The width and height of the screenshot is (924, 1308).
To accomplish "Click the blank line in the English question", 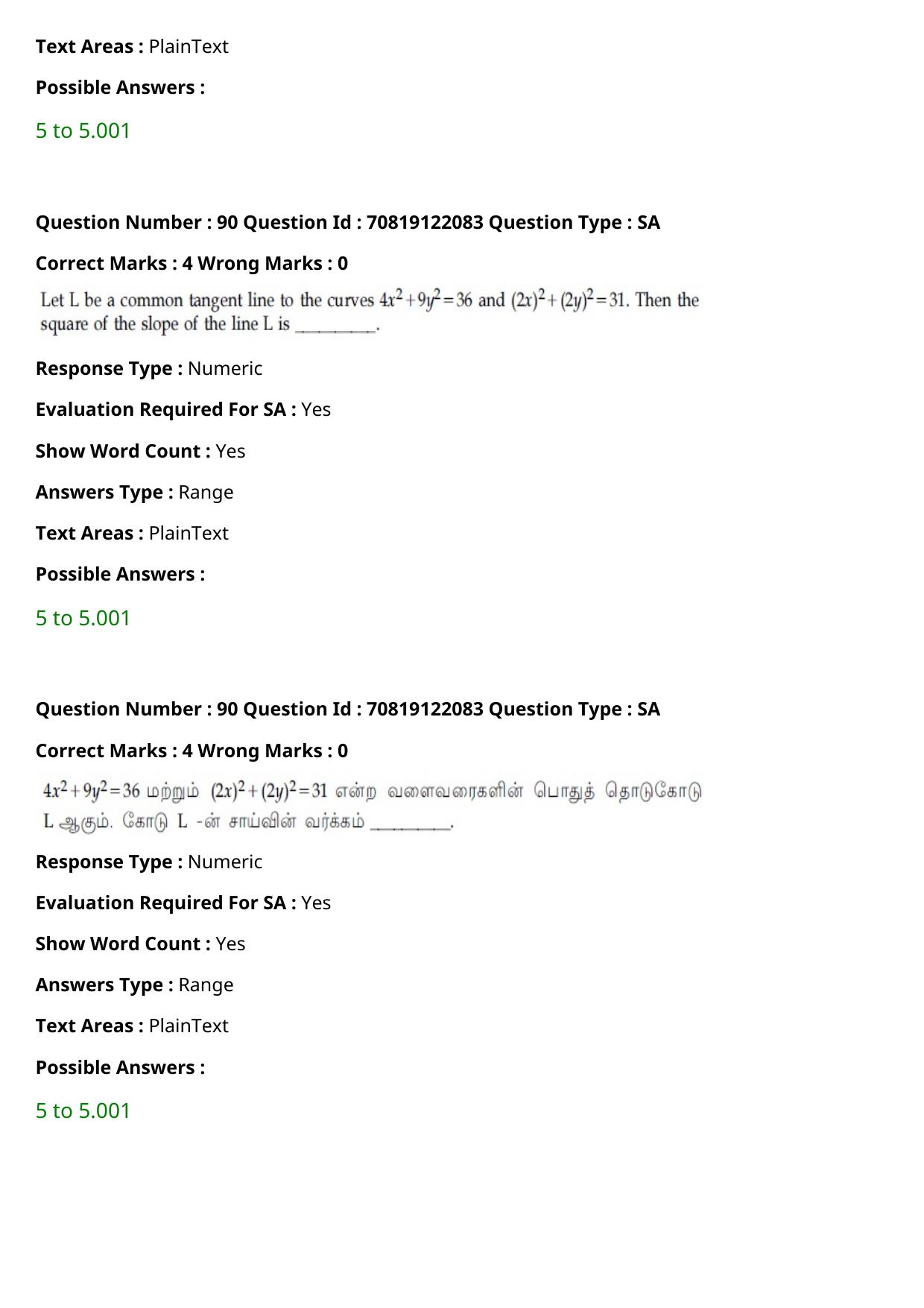I will click(x=336, y=328).
